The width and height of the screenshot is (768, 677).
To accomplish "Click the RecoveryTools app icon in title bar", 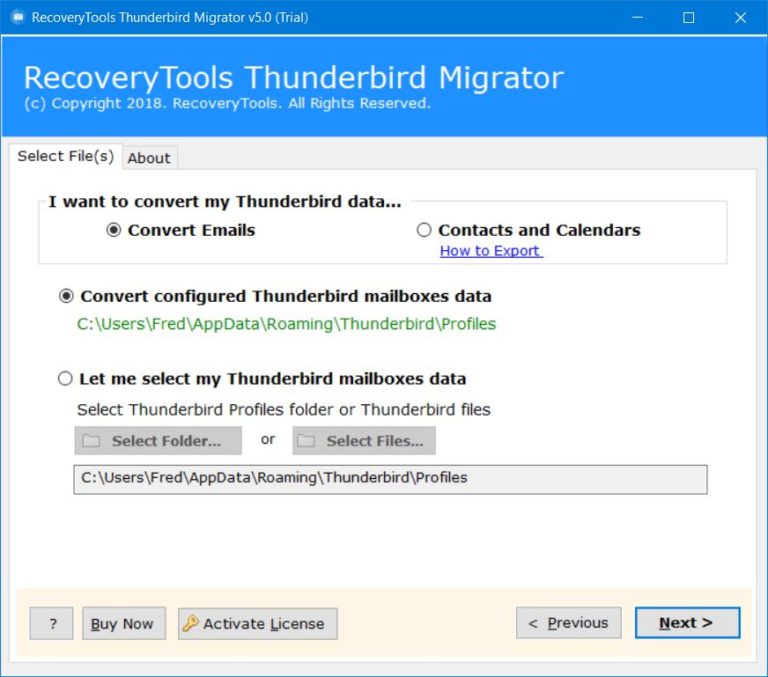I will (x=18, y=18).
